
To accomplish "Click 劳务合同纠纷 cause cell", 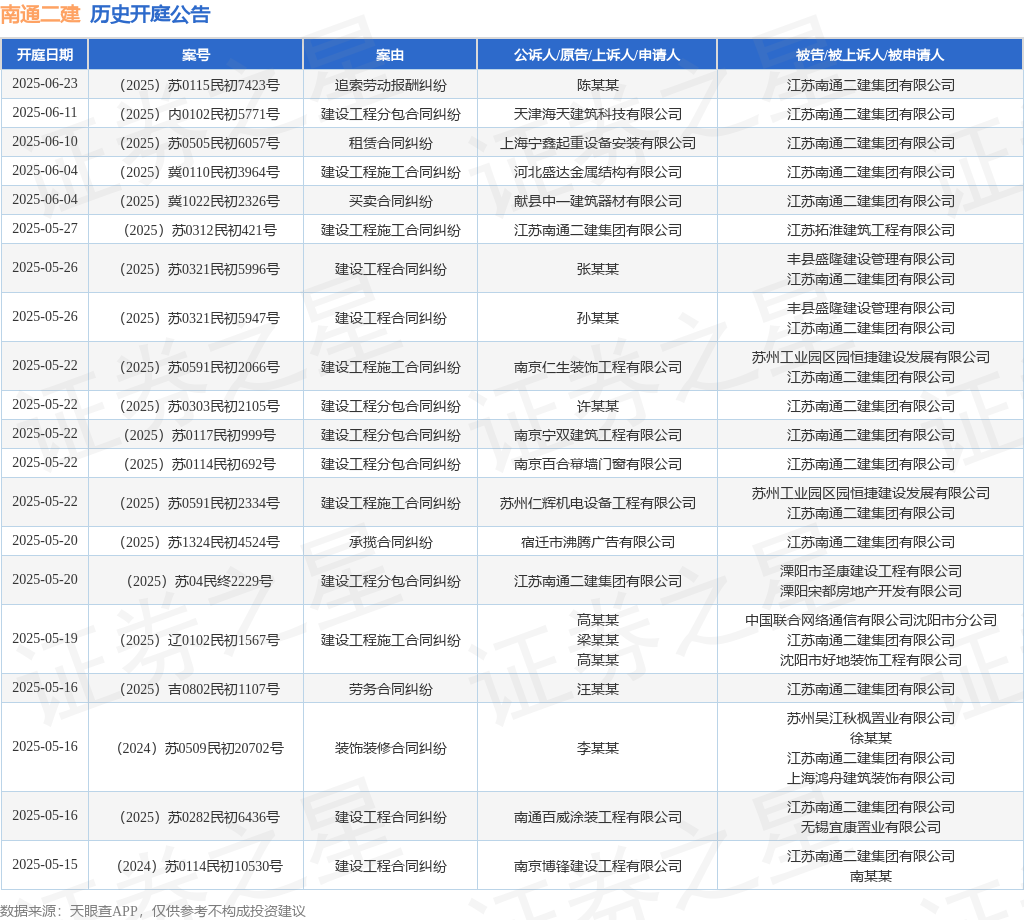I will [391, 689].
